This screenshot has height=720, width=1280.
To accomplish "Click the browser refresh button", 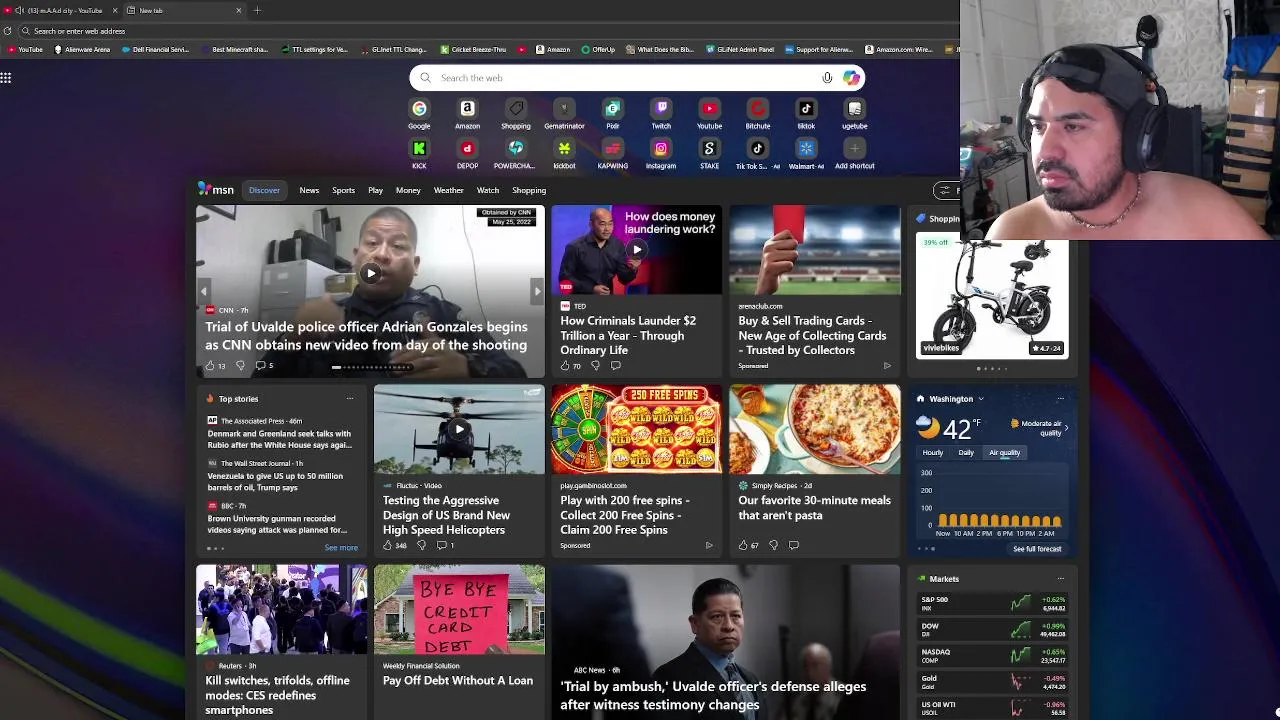I will pos(7,31).
